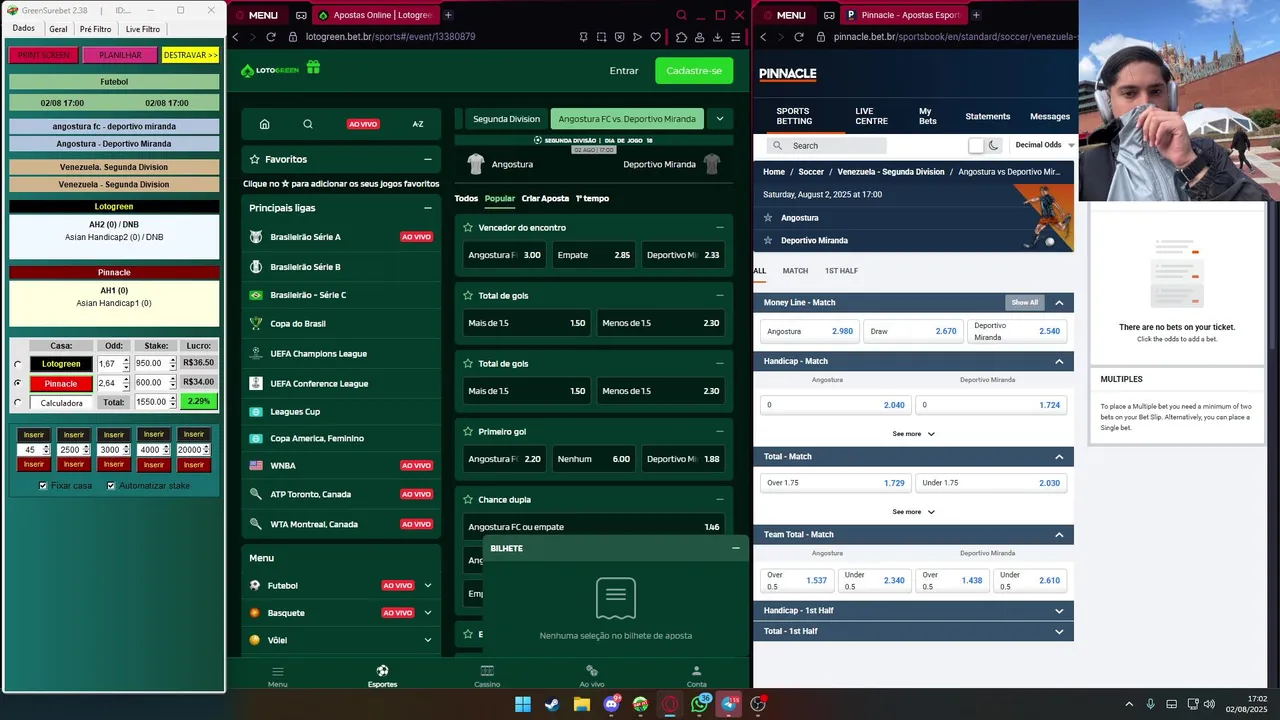This screenshot has width=1280, height=720.
Task: Collapse the Handicap - Match section
Action: pos(1059,361)
